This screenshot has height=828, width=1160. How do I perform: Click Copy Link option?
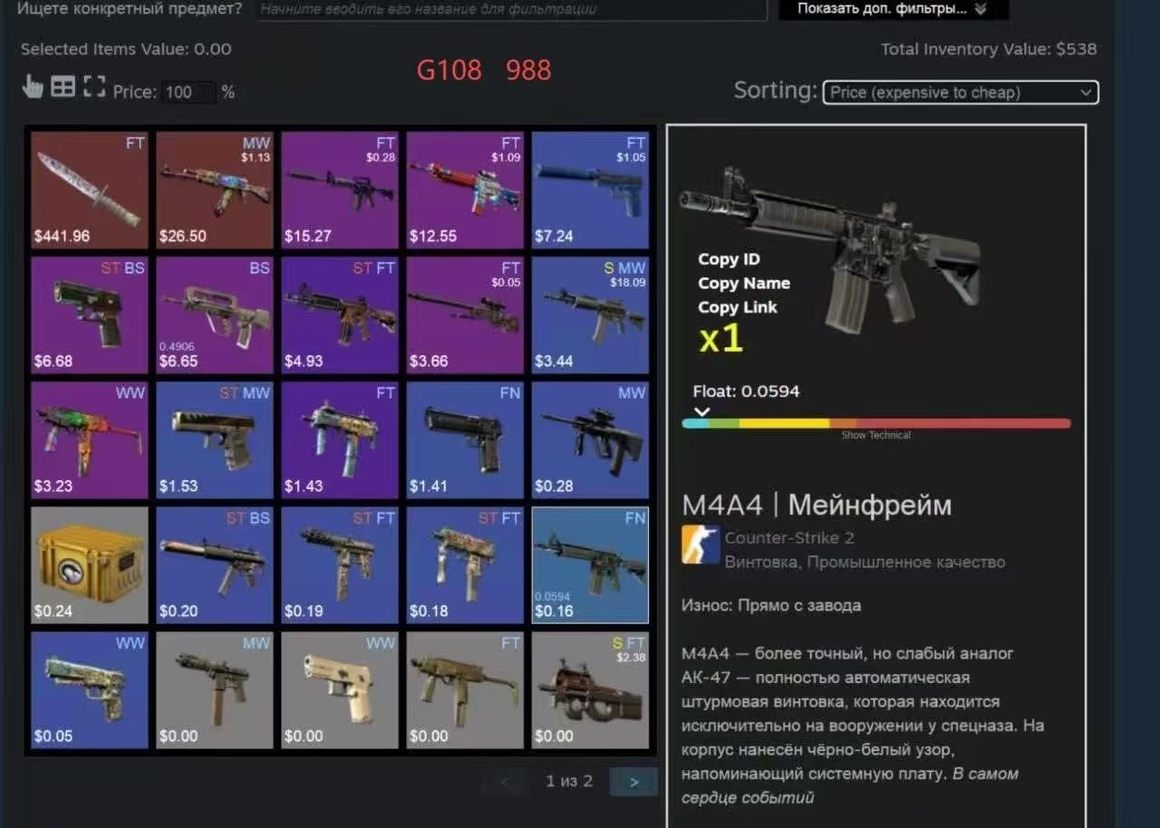[x=737, y=307]
